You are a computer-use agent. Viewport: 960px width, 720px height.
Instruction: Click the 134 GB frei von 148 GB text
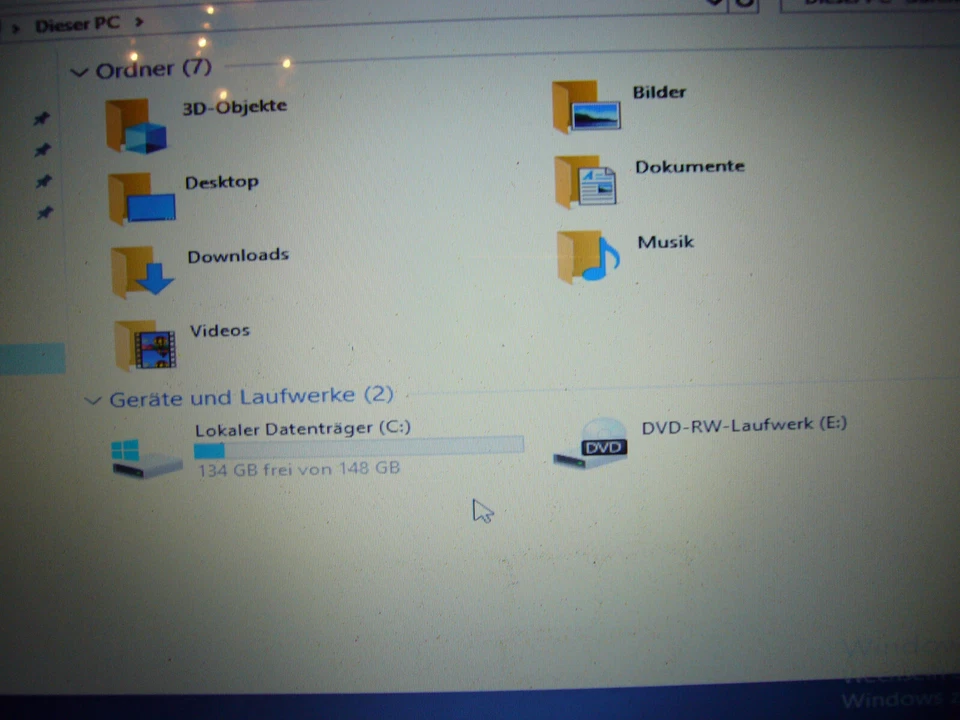pyautogui.click(x=297, y=468)
